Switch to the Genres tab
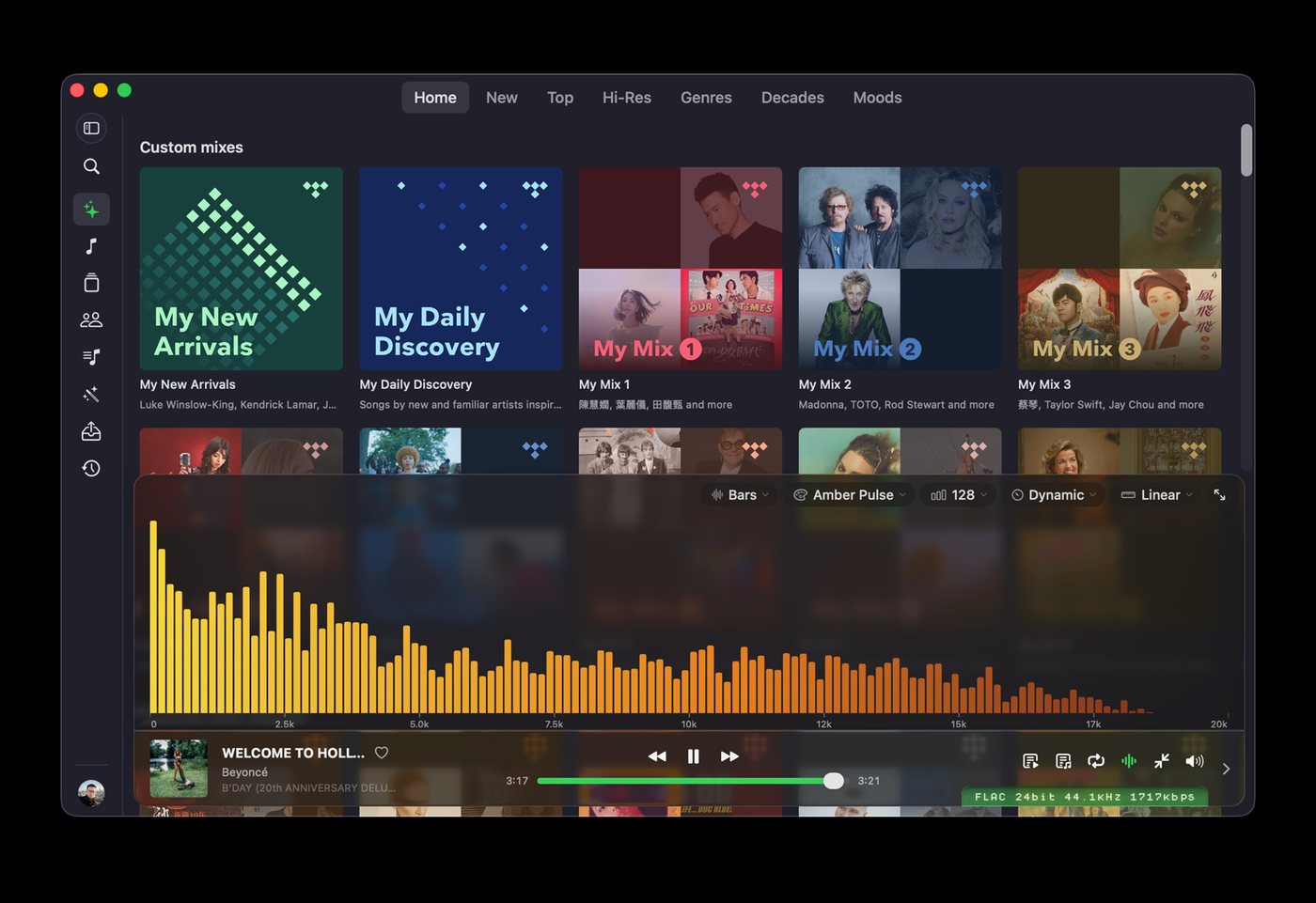Viewport: 1316px width, 903px height. (706, 98)
